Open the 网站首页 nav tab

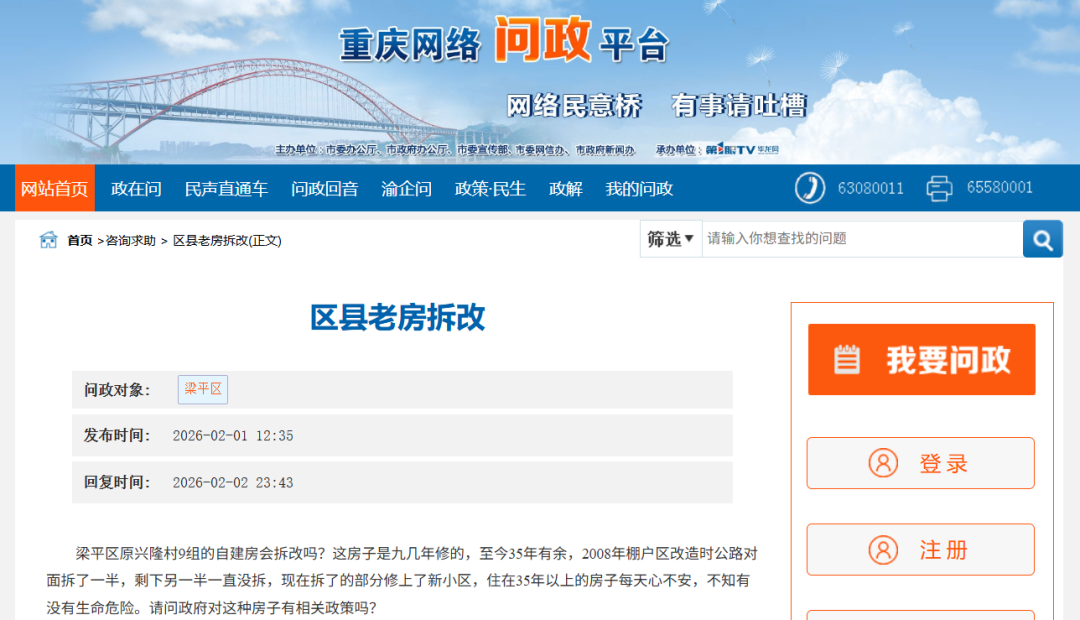[55, 188]
